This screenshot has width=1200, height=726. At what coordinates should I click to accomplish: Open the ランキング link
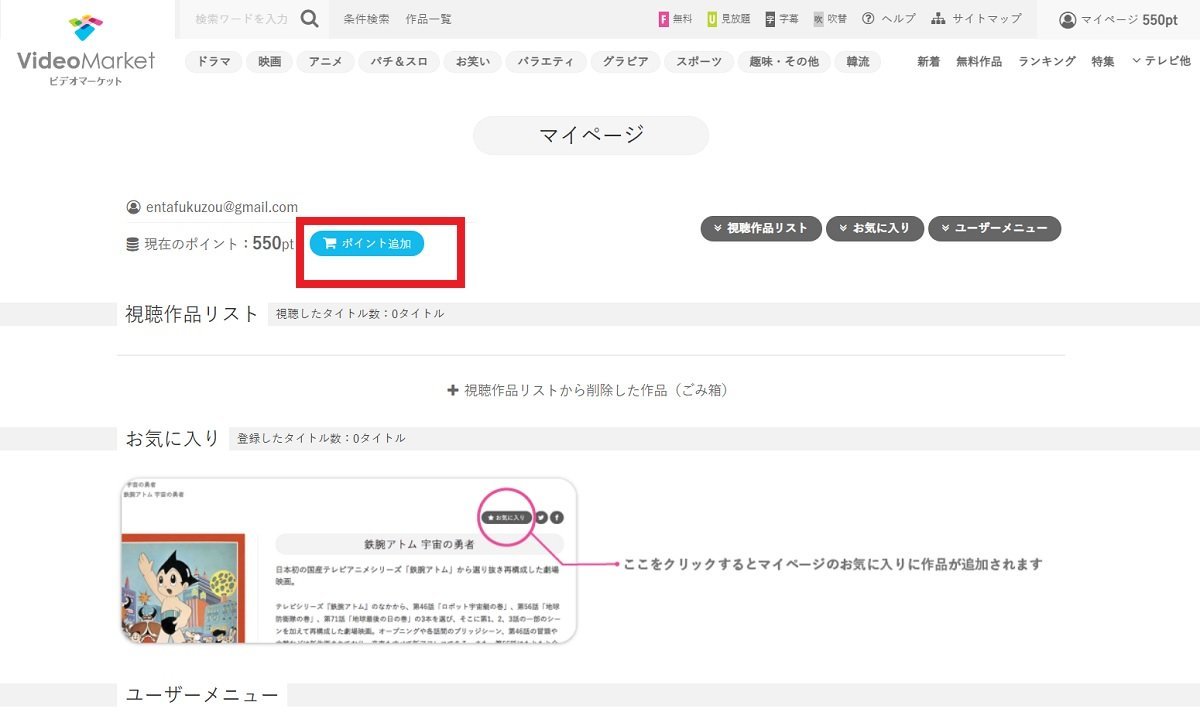(x=1047, y=62)
